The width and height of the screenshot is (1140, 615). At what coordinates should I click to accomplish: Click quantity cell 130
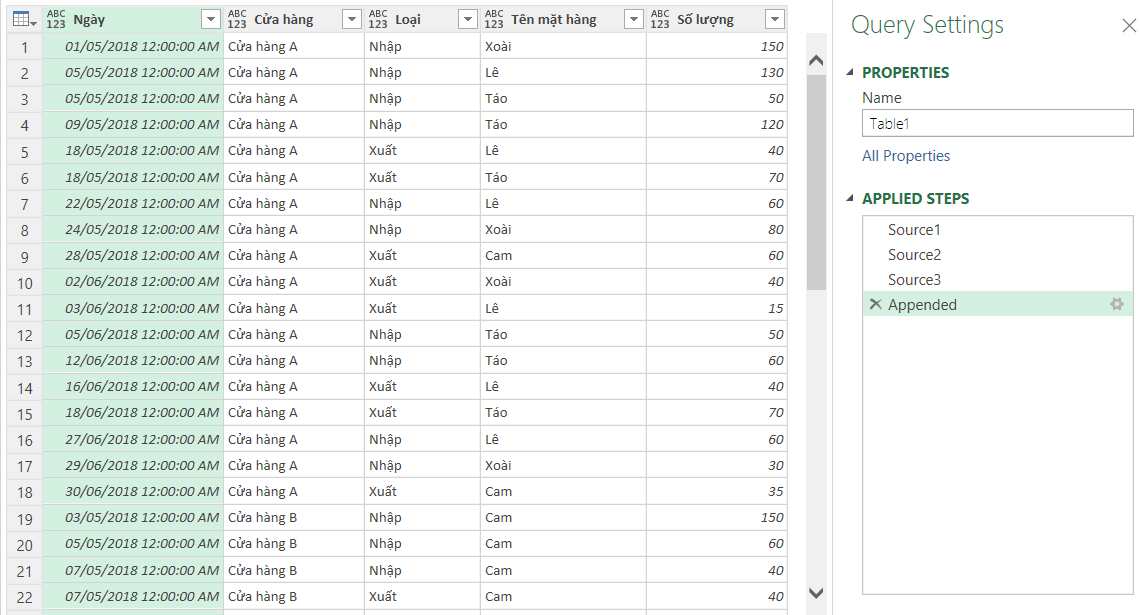tap(717, 73)
